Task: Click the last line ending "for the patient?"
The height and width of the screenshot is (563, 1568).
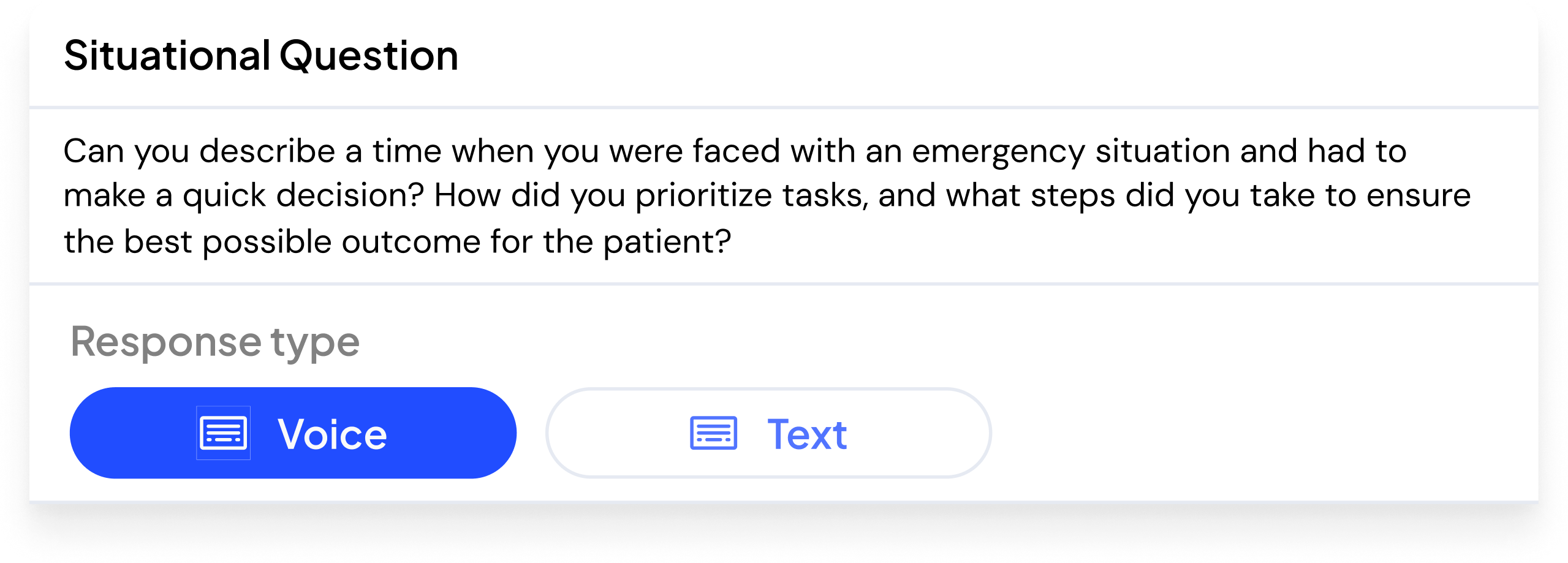Action: click(x=397, y=242)
